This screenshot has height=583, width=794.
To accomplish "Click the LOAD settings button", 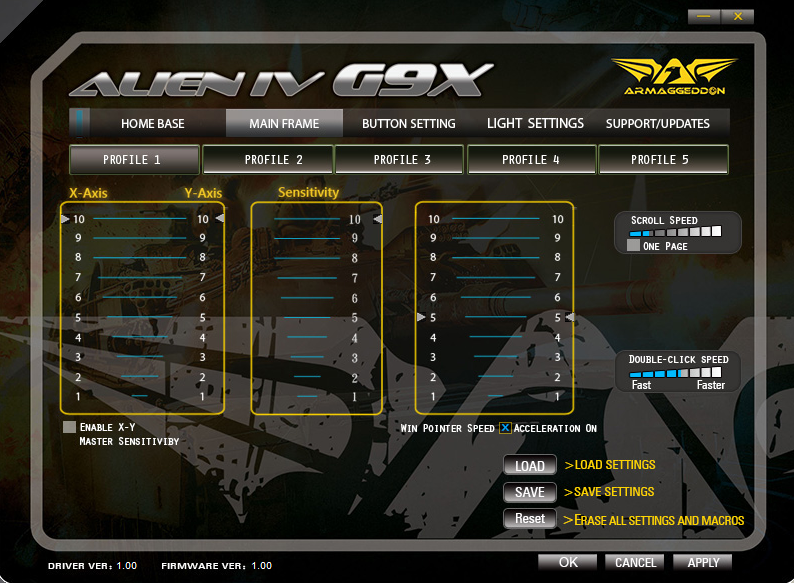I will (x=530, y=465).
